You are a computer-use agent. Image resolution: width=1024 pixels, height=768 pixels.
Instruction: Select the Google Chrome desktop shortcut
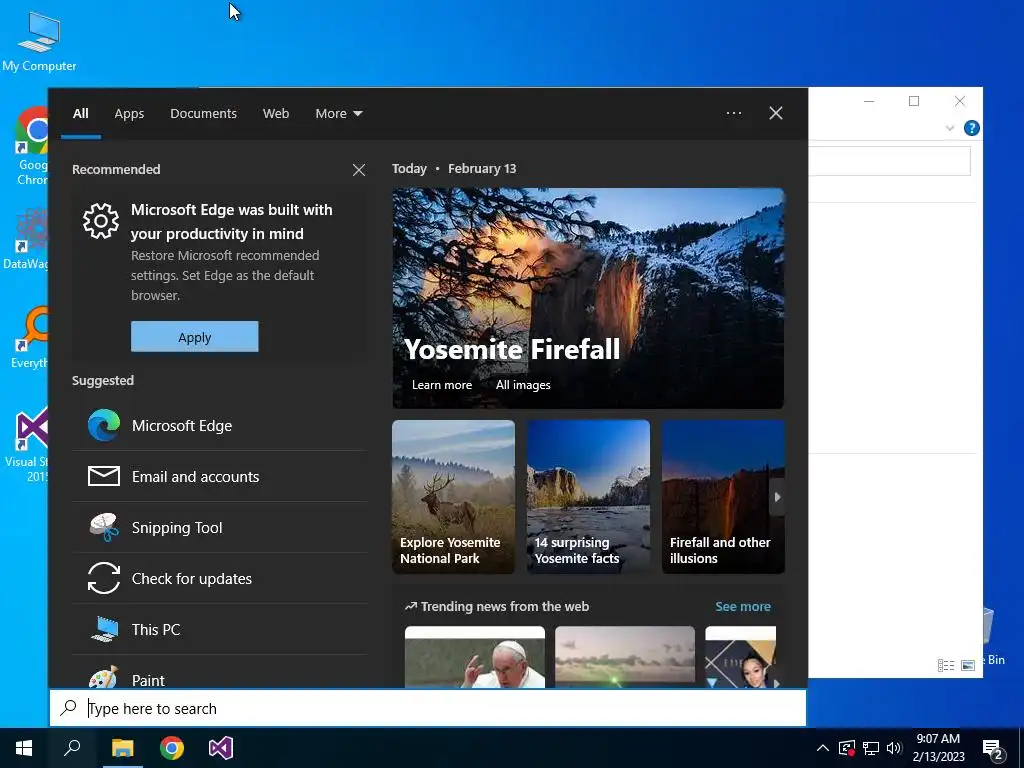pos(31,147)
